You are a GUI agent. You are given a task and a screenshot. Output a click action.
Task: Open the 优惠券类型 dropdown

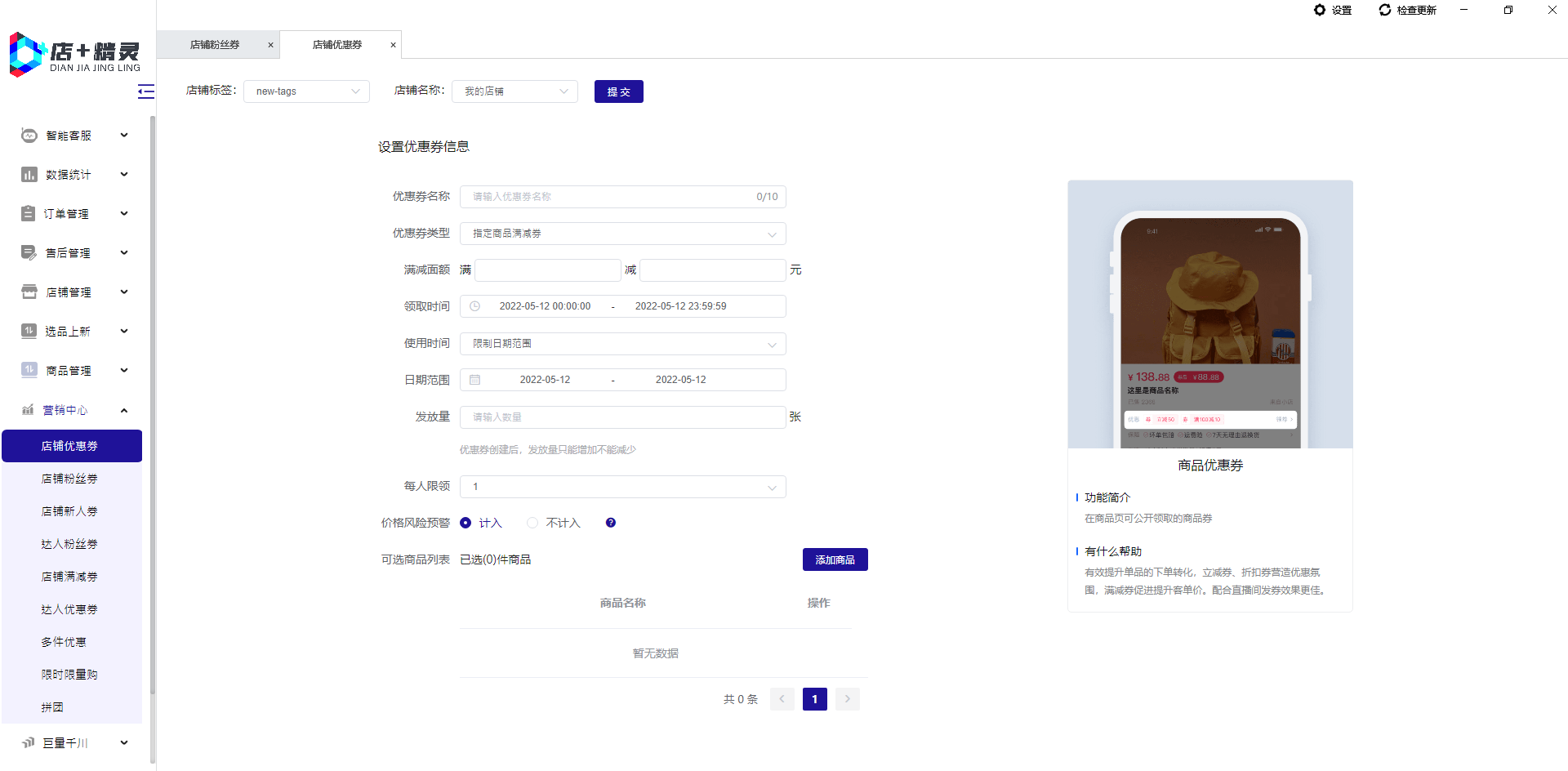pyautogui.click(x=622, y=234)
